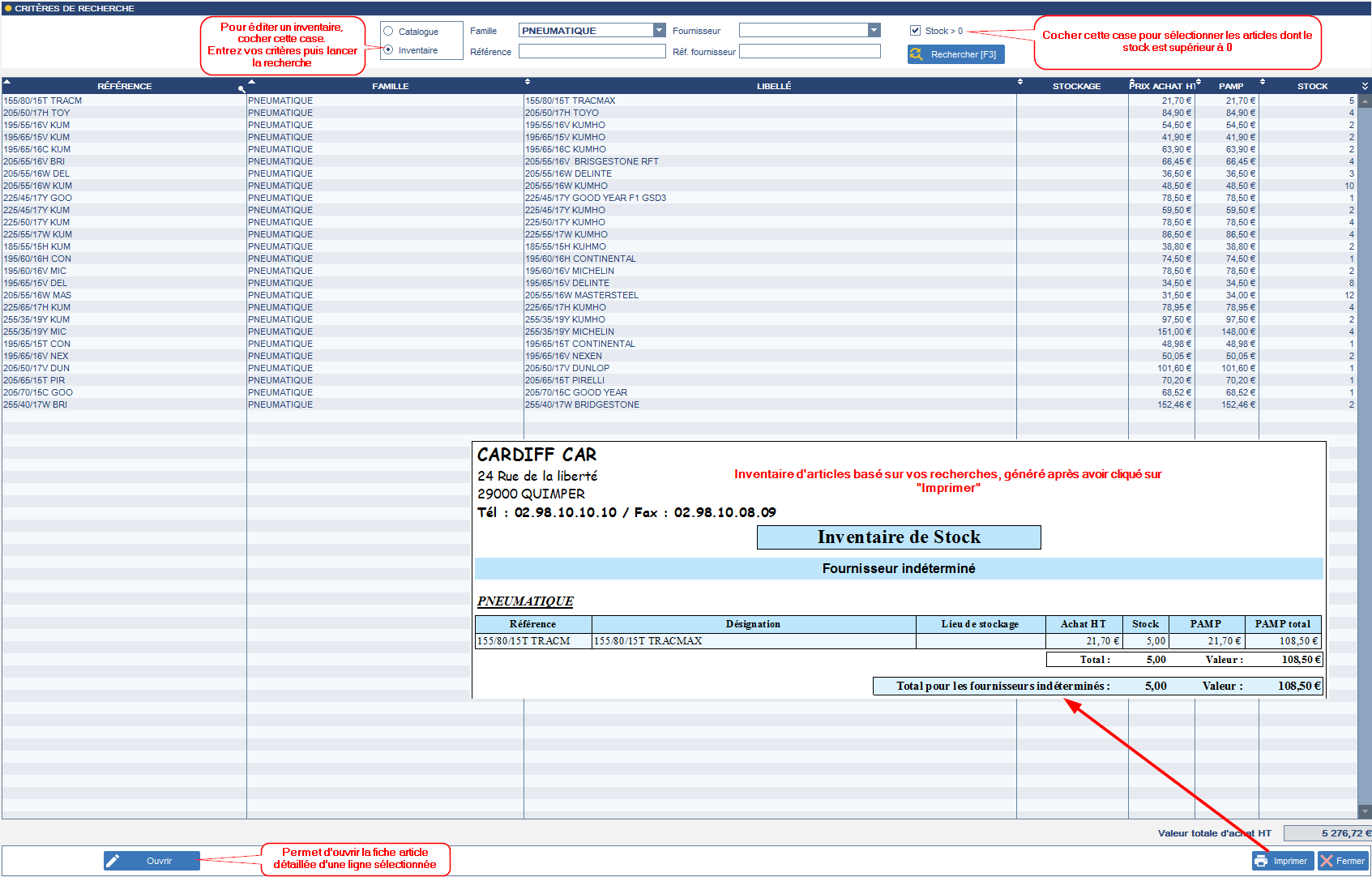Select row 195/60/16H CON
The height and width of the screenshot is (877, 1372).
tap(679, 259)
